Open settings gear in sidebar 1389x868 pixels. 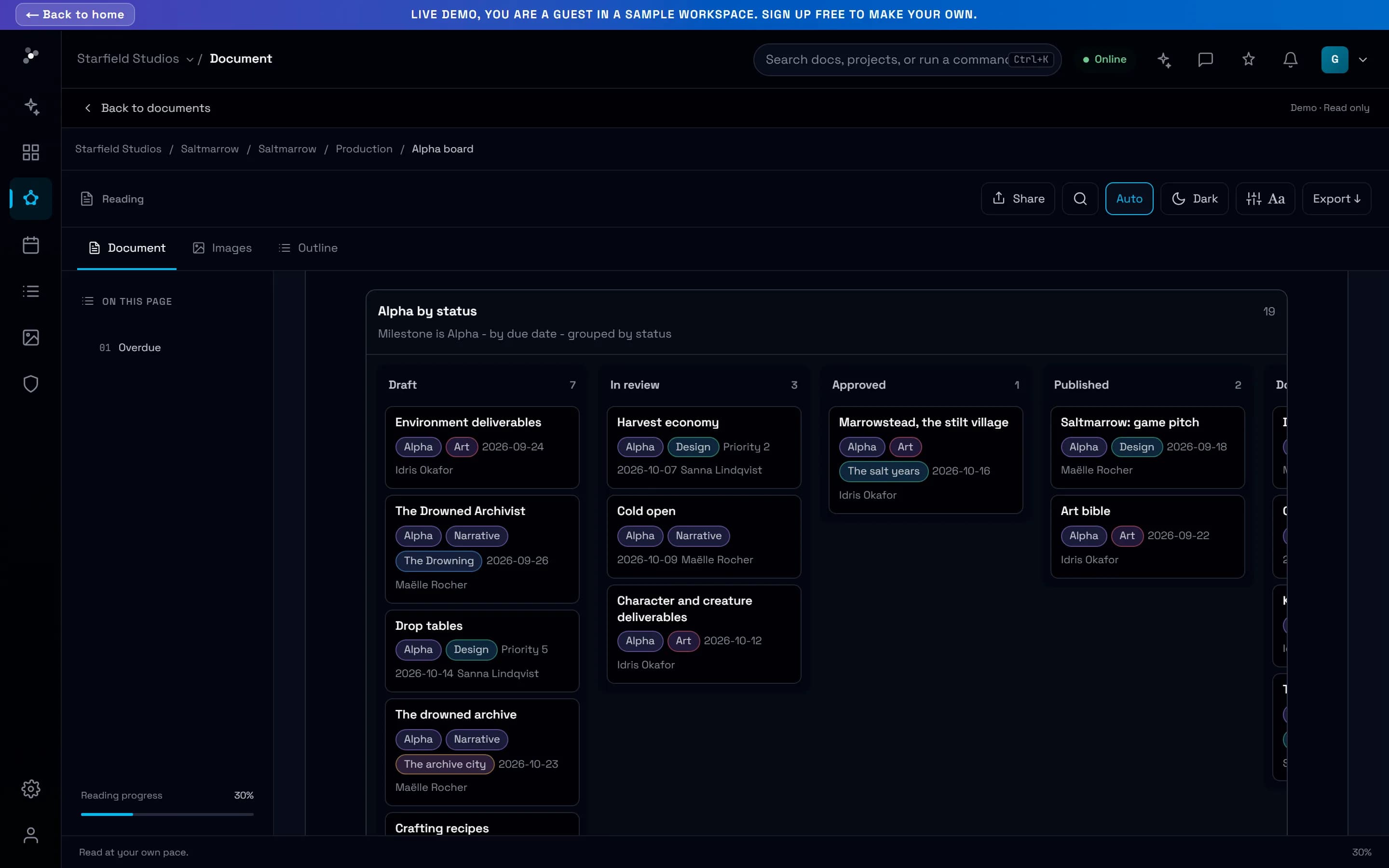(31, 789)
